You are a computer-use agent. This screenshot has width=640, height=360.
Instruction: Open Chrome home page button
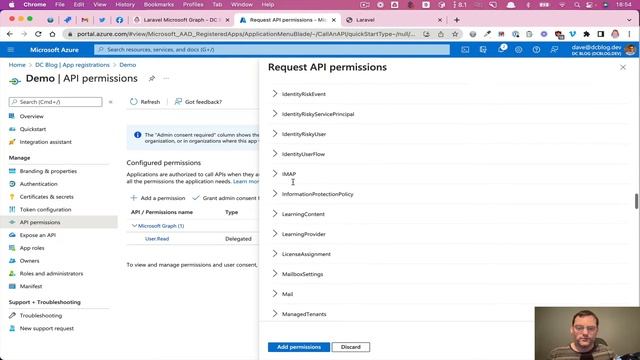(52, 34)
